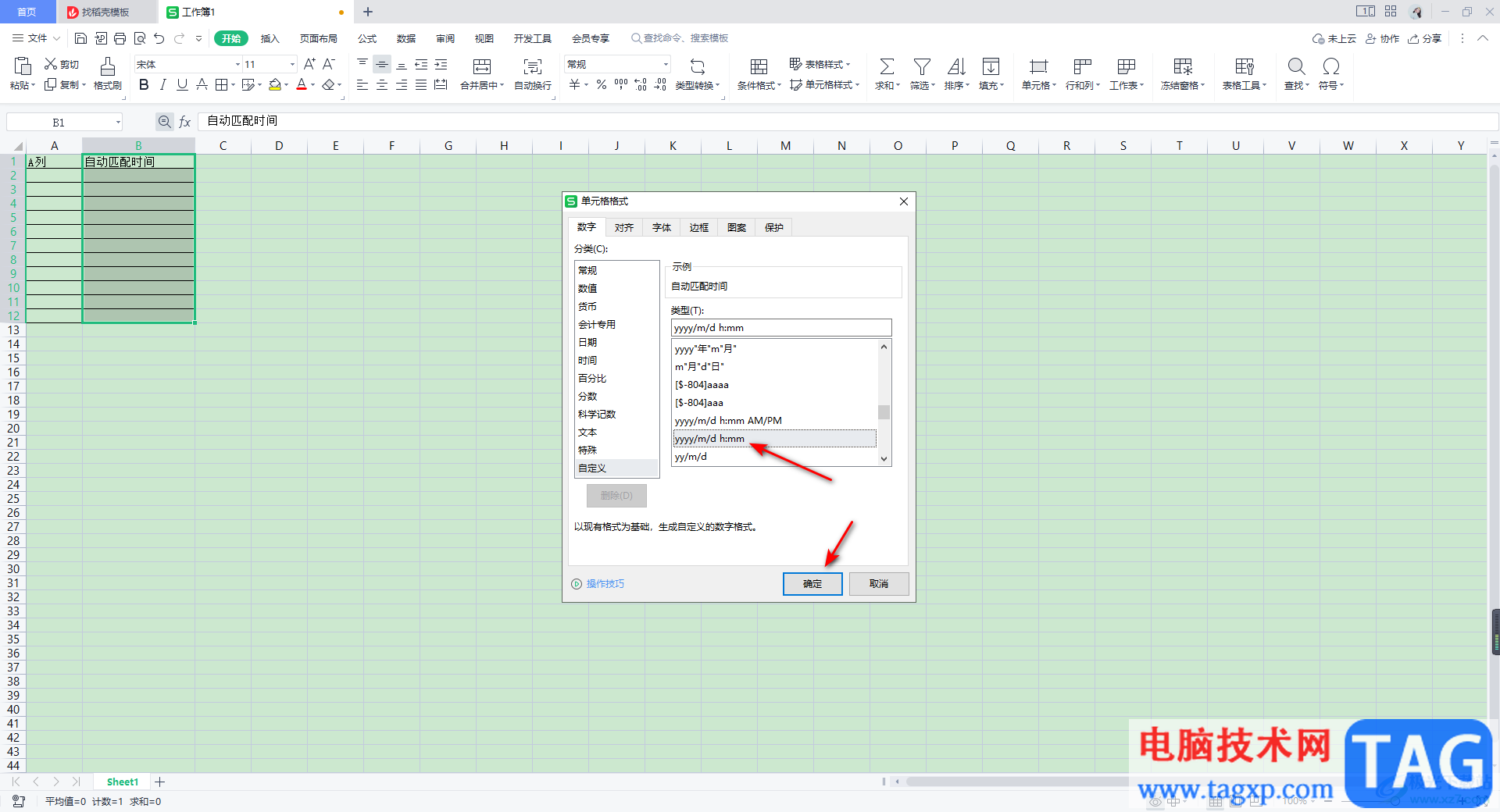Open the font name dropdown

237,64
